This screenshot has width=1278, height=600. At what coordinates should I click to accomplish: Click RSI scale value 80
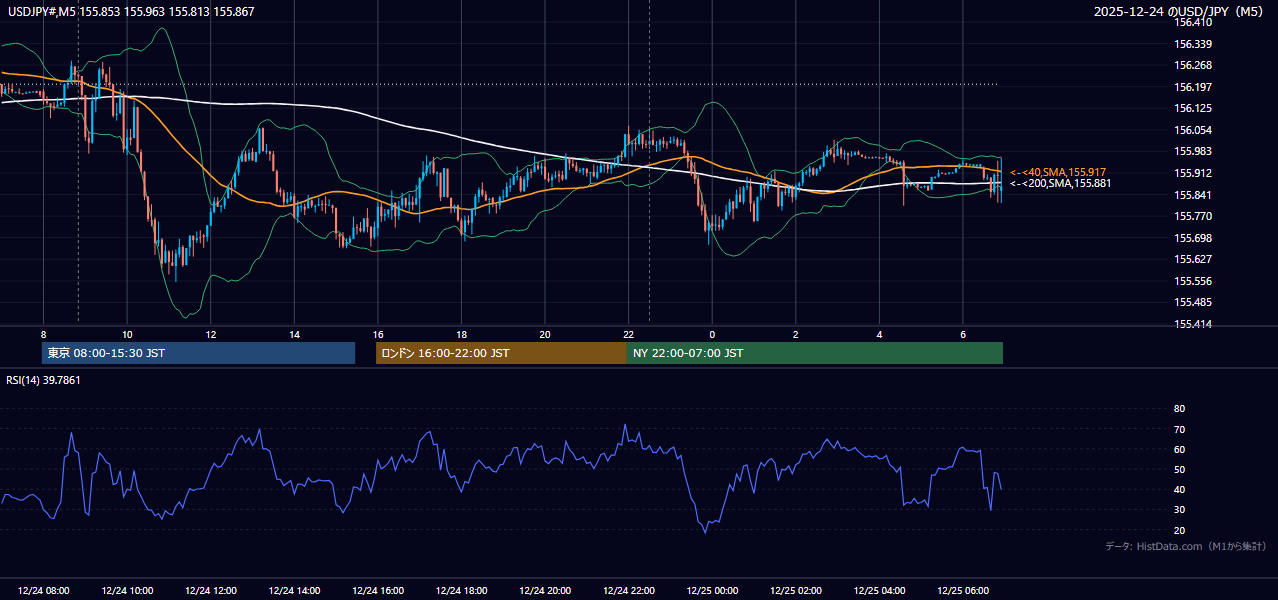(1179, 409)
